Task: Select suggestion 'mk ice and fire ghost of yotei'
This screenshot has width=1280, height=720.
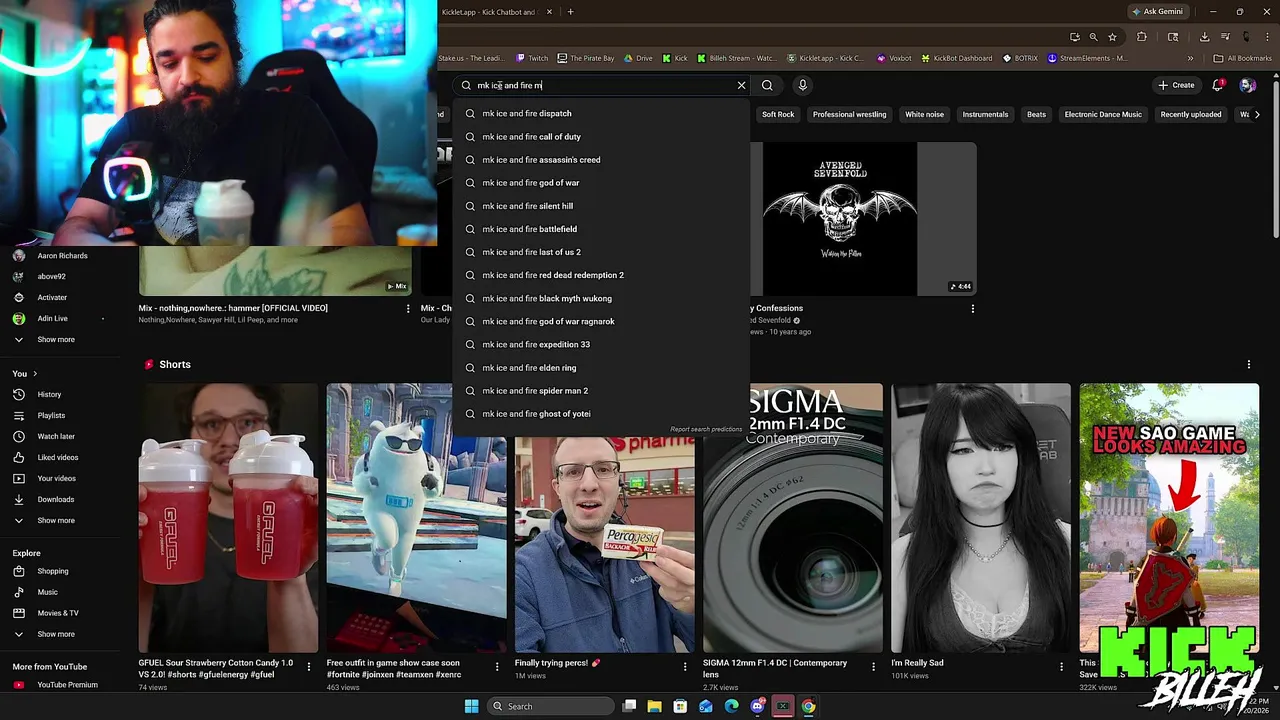Action: [601, 414]
